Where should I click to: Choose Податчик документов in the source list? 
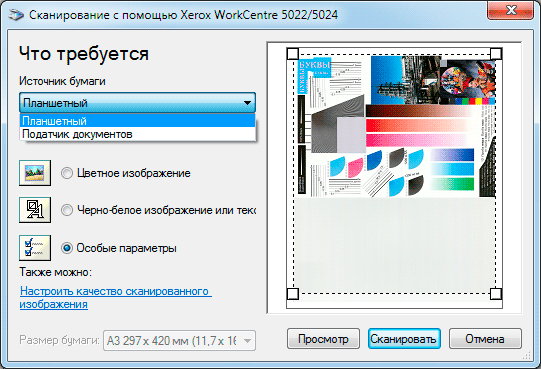pyautogui.click(x=137, y=134)
